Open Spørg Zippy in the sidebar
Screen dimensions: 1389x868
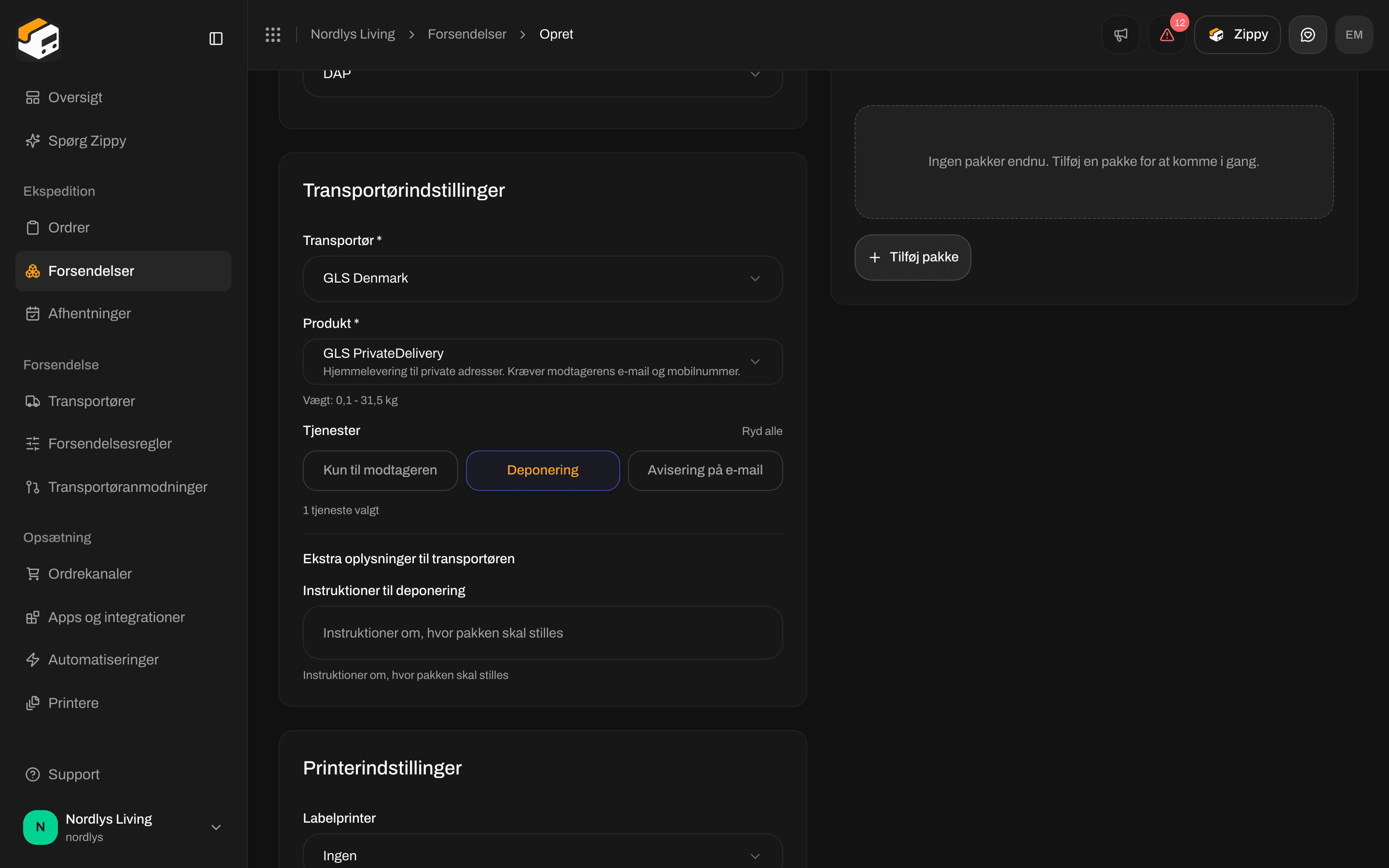[x=123, y=141]
